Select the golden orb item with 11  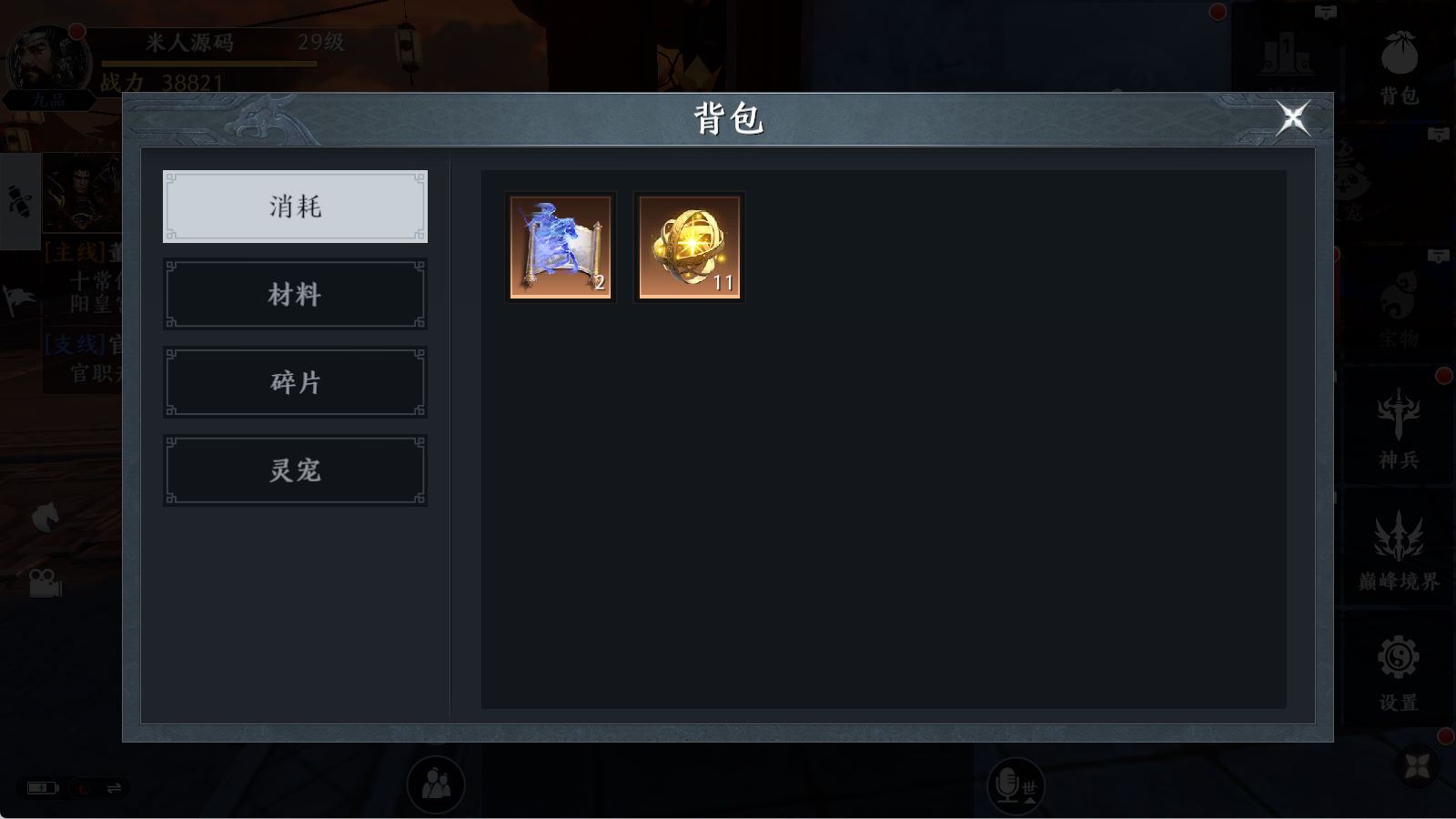[690, 247]
